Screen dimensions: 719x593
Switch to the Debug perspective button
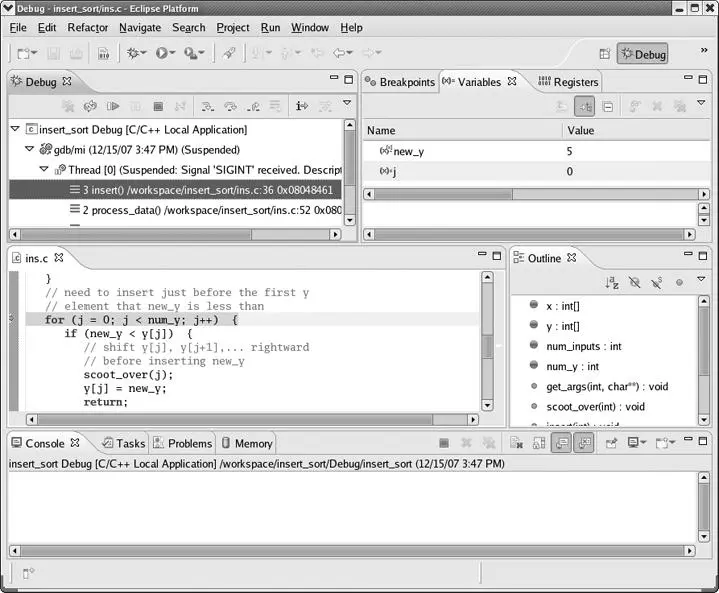(642, 54)
